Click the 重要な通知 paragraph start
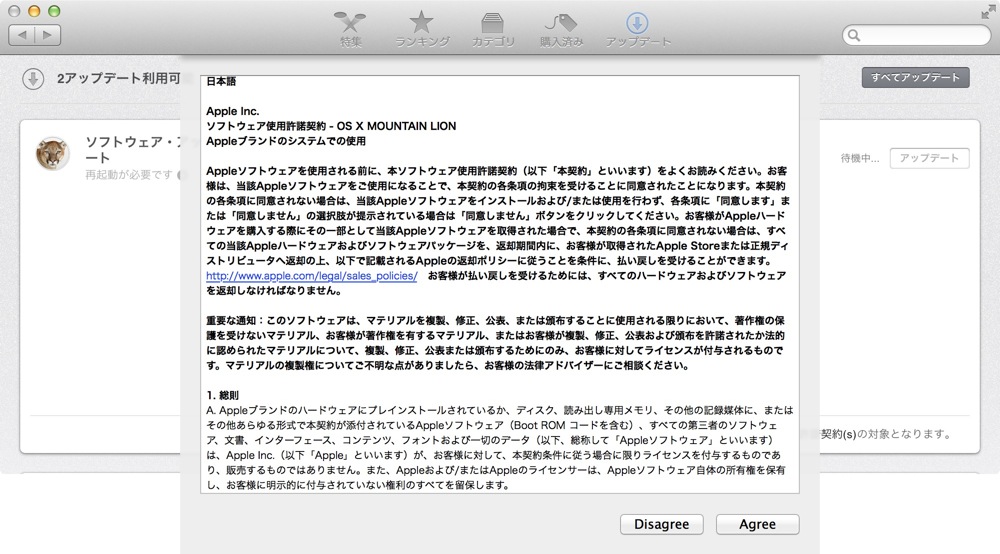 click(232, 320)
